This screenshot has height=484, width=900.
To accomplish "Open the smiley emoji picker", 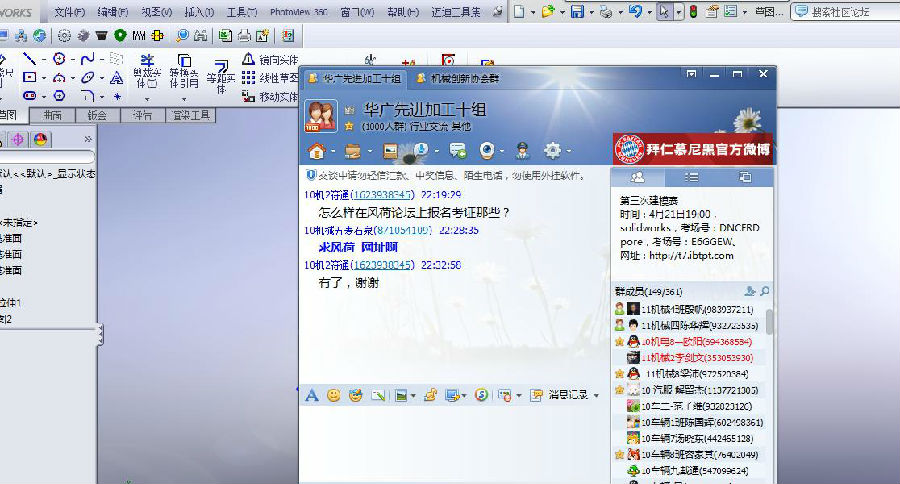I will tap(333, 395).
